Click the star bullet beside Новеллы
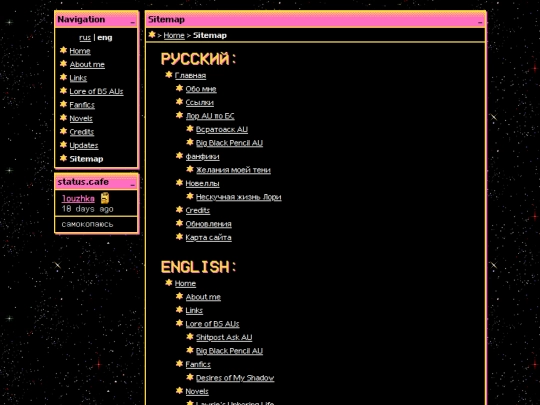The height and width of the screenshot is (405, 540). point(179,183)
